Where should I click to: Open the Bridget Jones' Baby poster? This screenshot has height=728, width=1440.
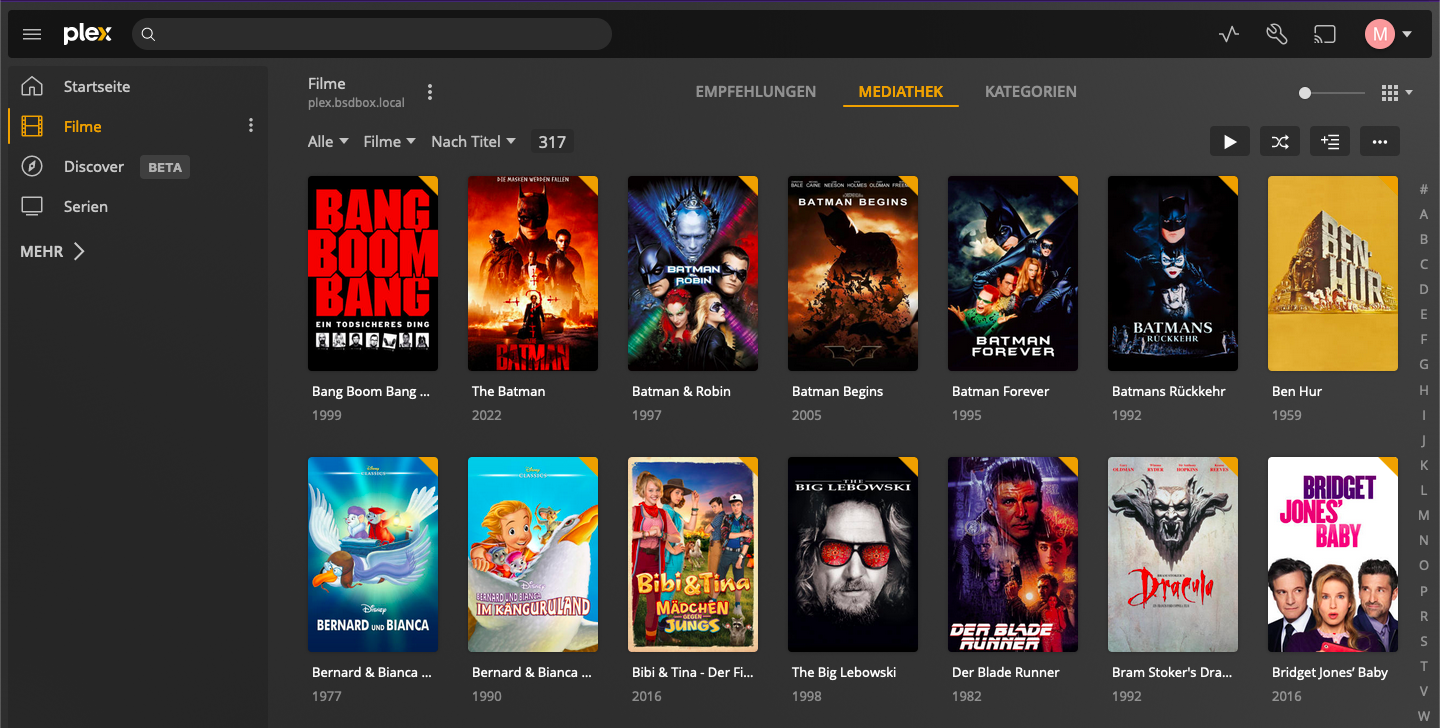click(1333, 554)
